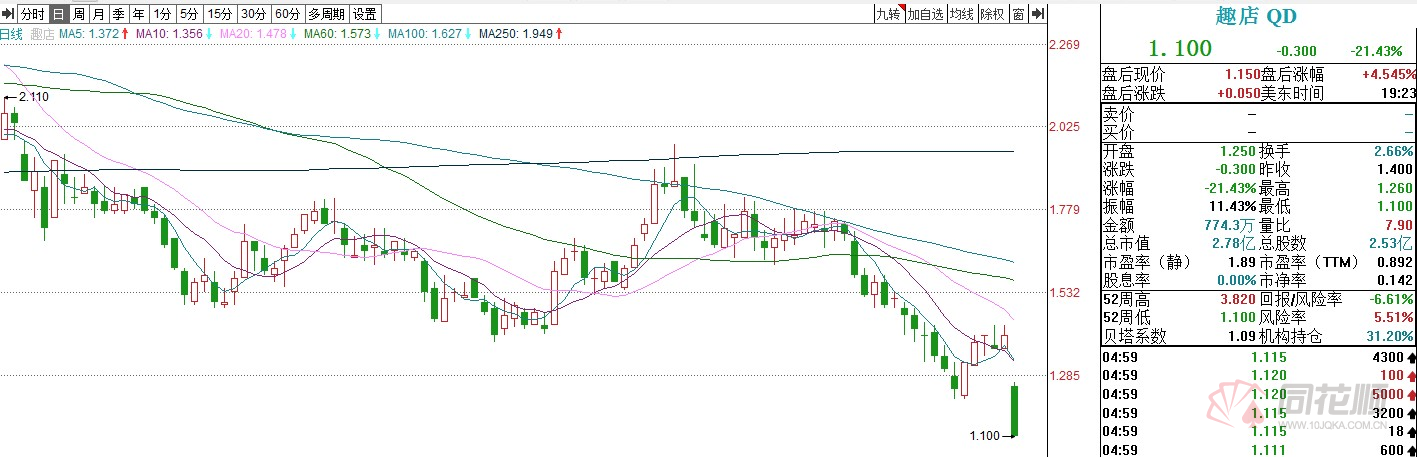Click the 窗 window layout icon

click(1018, 14)
